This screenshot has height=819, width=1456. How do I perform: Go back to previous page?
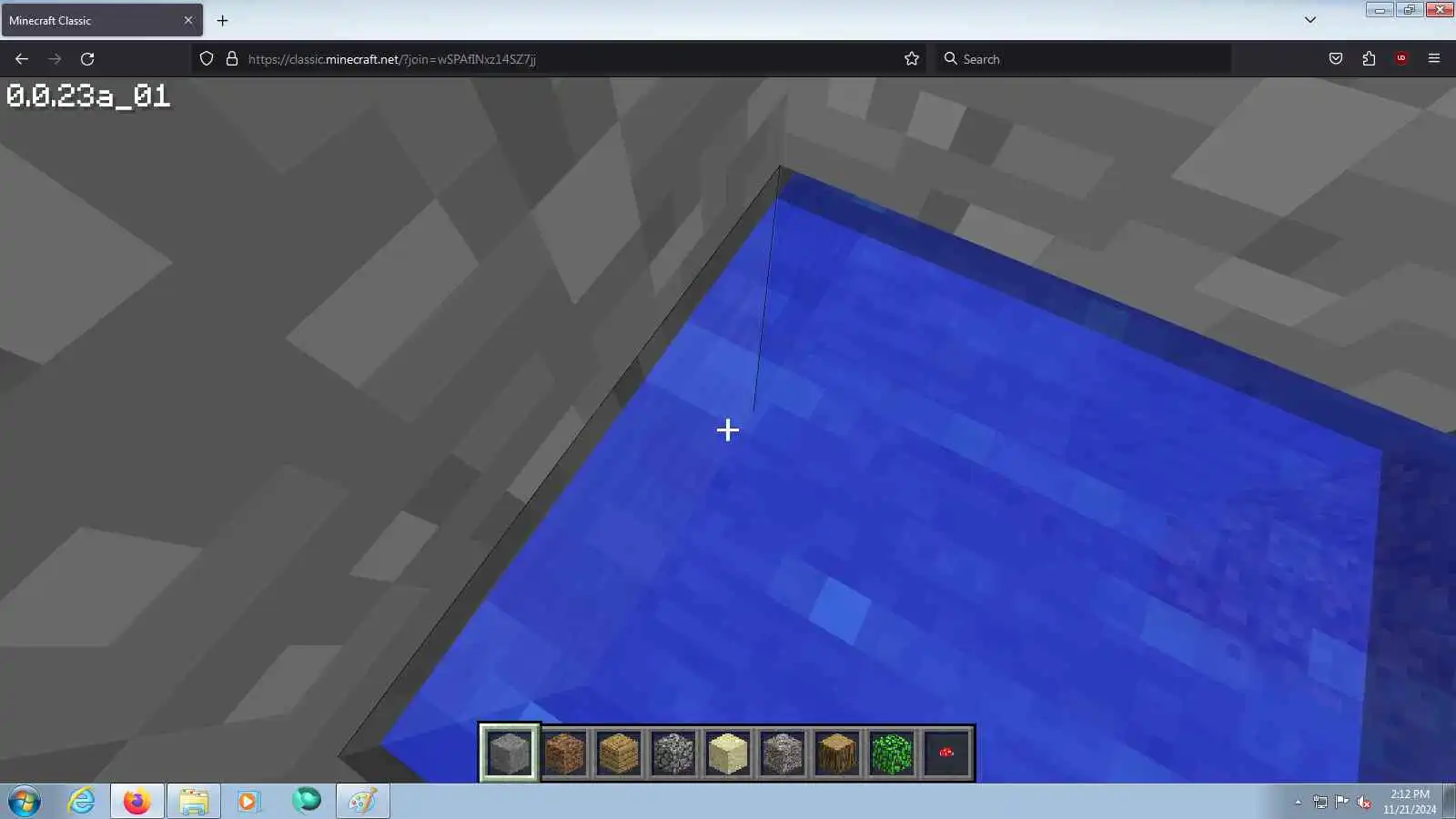click(22, 59)
